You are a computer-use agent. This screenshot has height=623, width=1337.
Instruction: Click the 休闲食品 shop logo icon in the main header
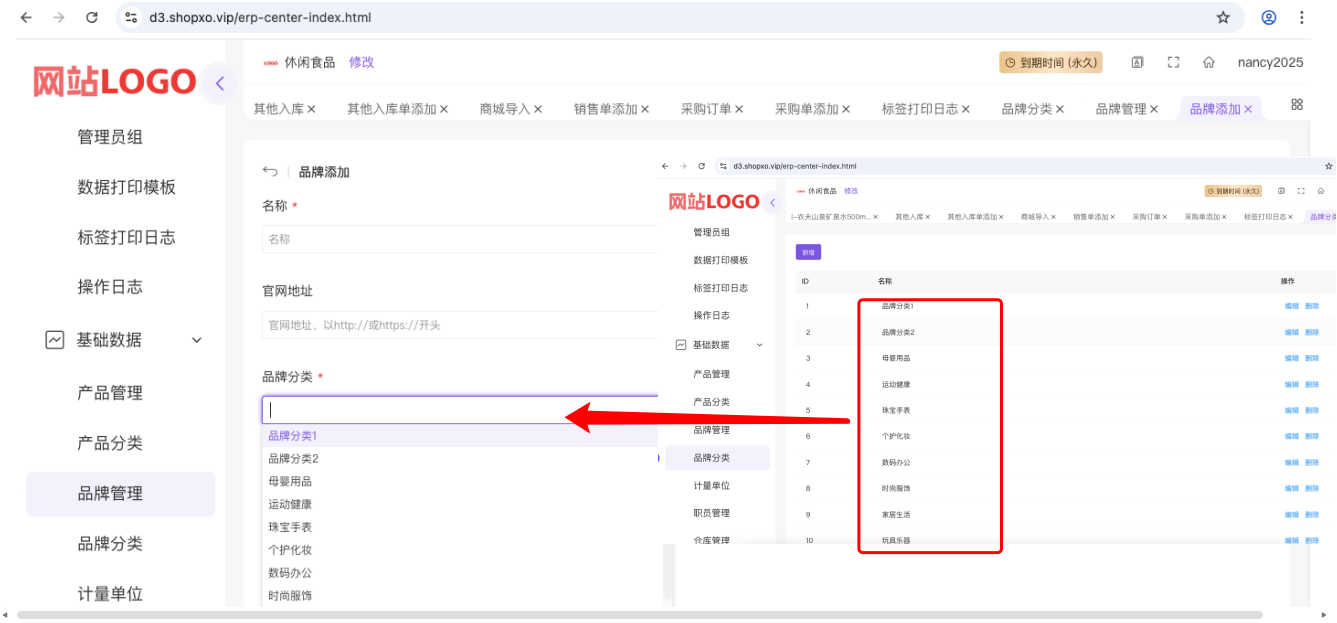(x=270, y=62)
